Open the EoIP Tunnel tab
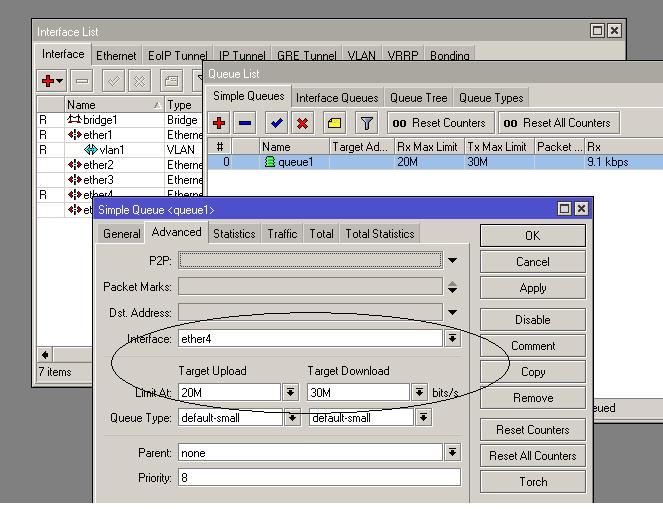The height and width of the screenshot is (522, 663). tap(177, 55)
